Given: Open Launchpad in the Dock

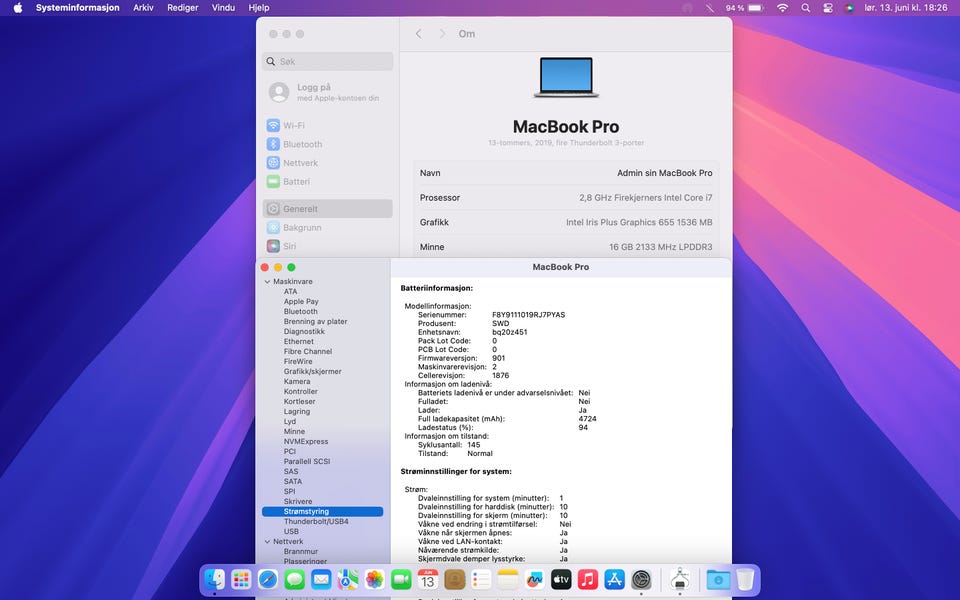Looking at the screenshot, I should click(x=241, y=579).
